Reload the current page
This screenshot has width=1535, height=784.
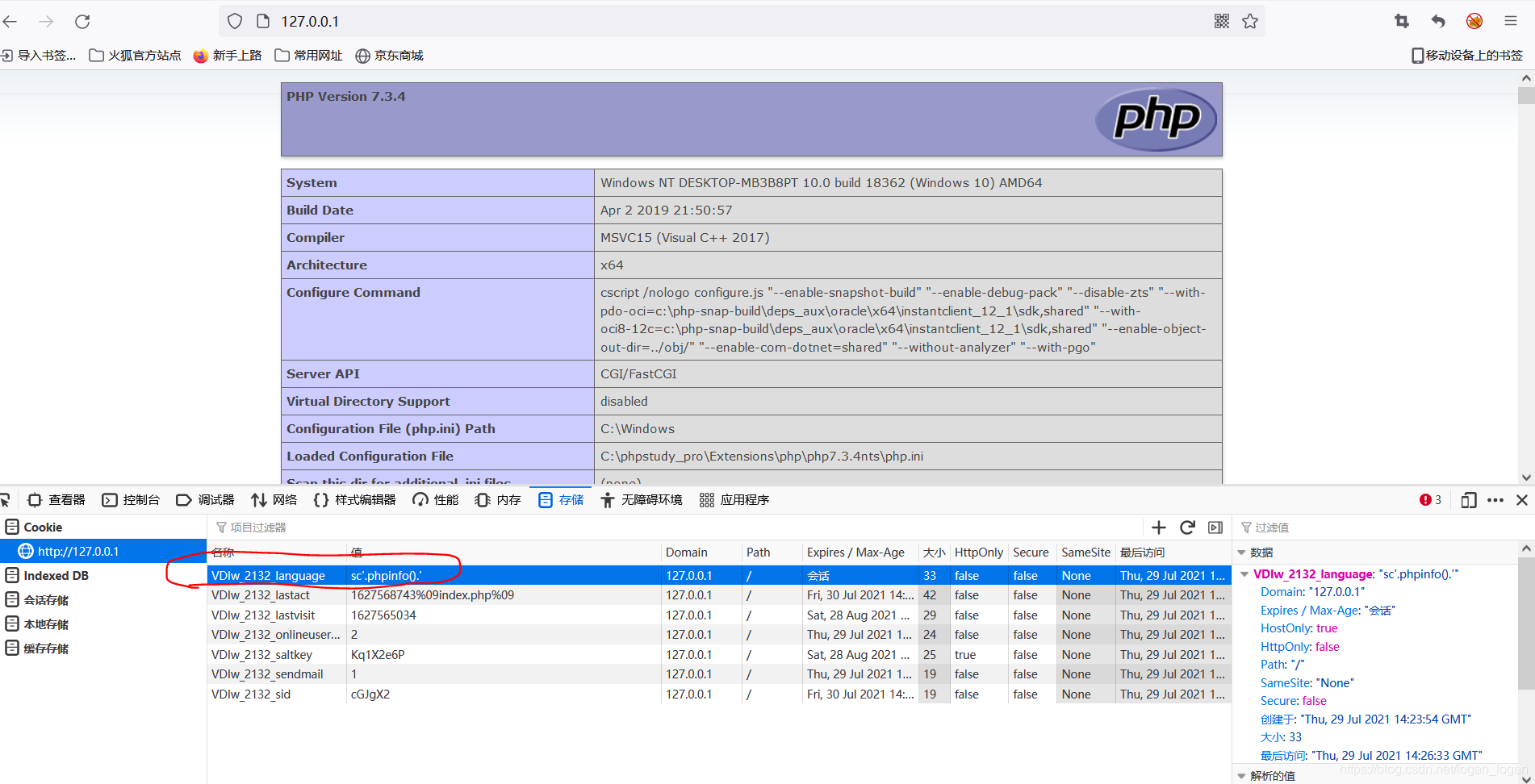[x=82, y=22]
